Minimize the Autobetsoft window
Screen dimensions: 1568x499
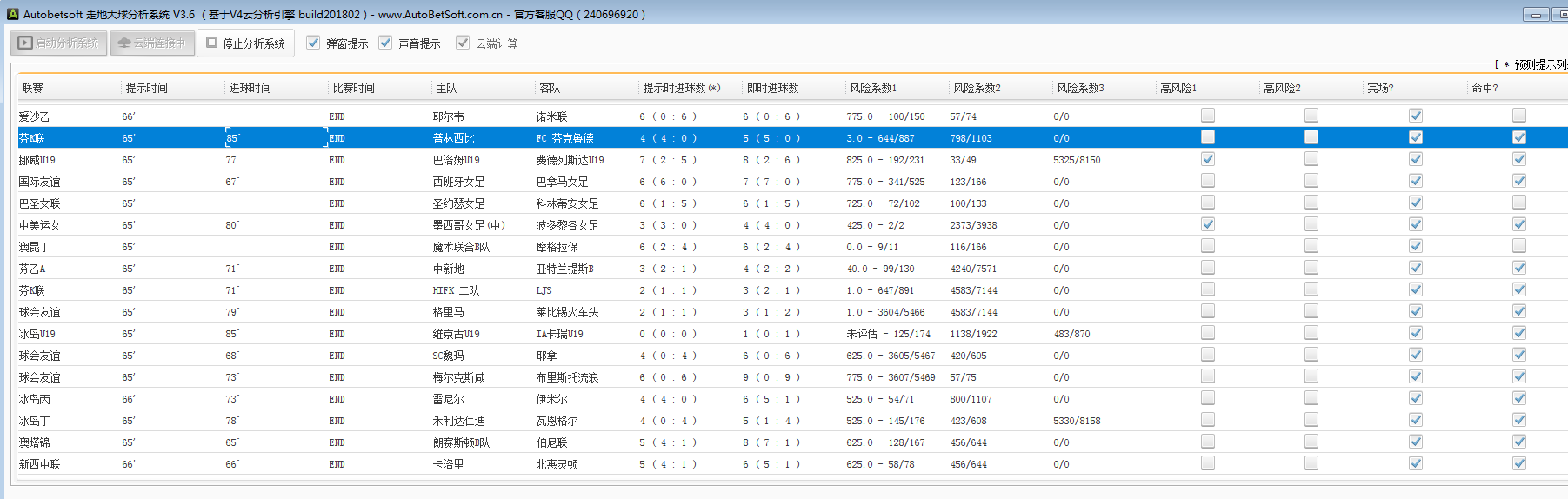[x=1535, y=15]
